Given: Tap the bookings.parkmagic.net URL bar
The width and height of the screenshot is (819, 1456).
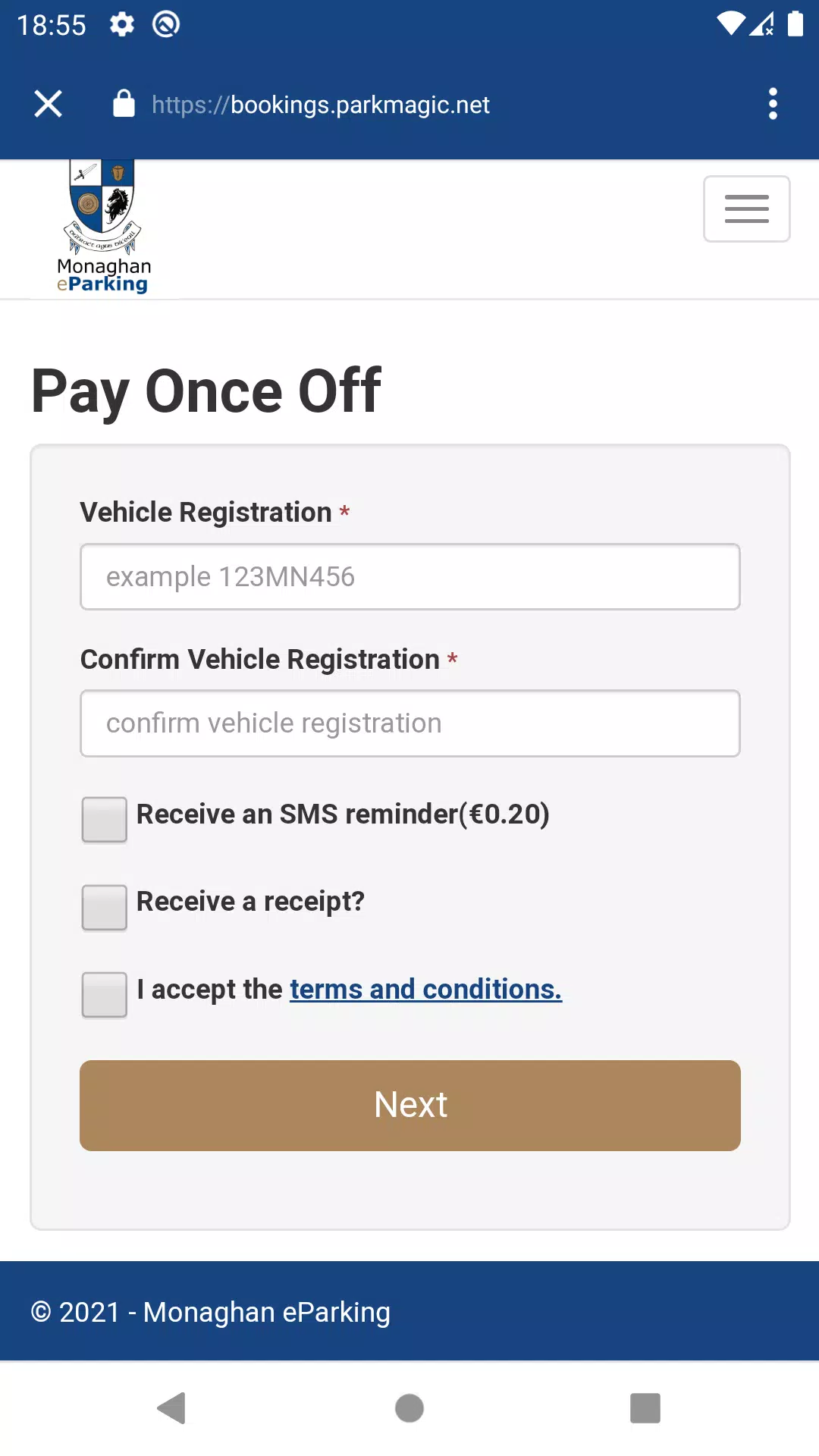Looking at the screenshot, I should coord(321,105).
